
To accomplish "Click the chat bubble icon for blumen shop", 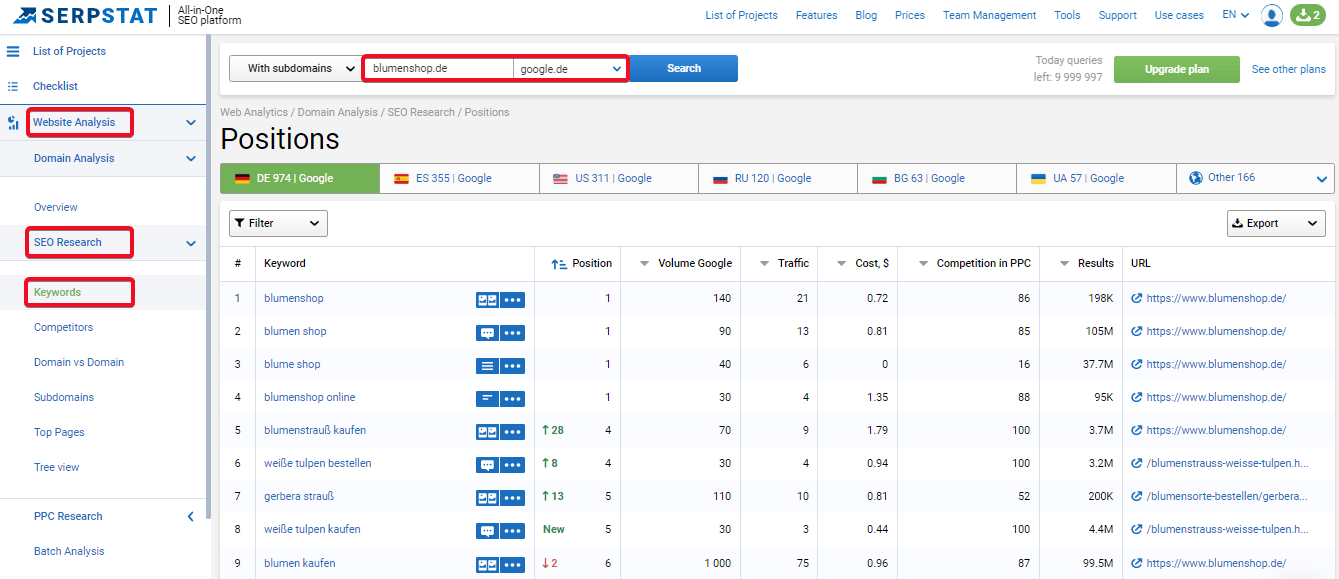I will coord(487,332).
